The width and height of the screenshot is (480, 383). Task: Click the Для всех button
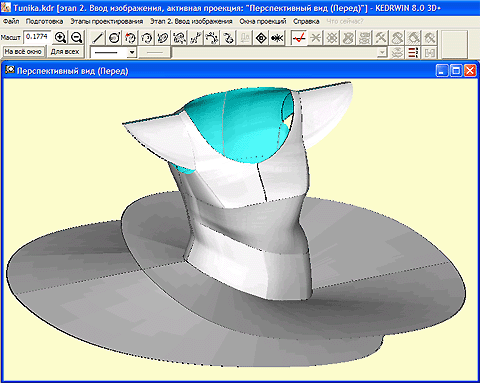[x=65, y=52]
